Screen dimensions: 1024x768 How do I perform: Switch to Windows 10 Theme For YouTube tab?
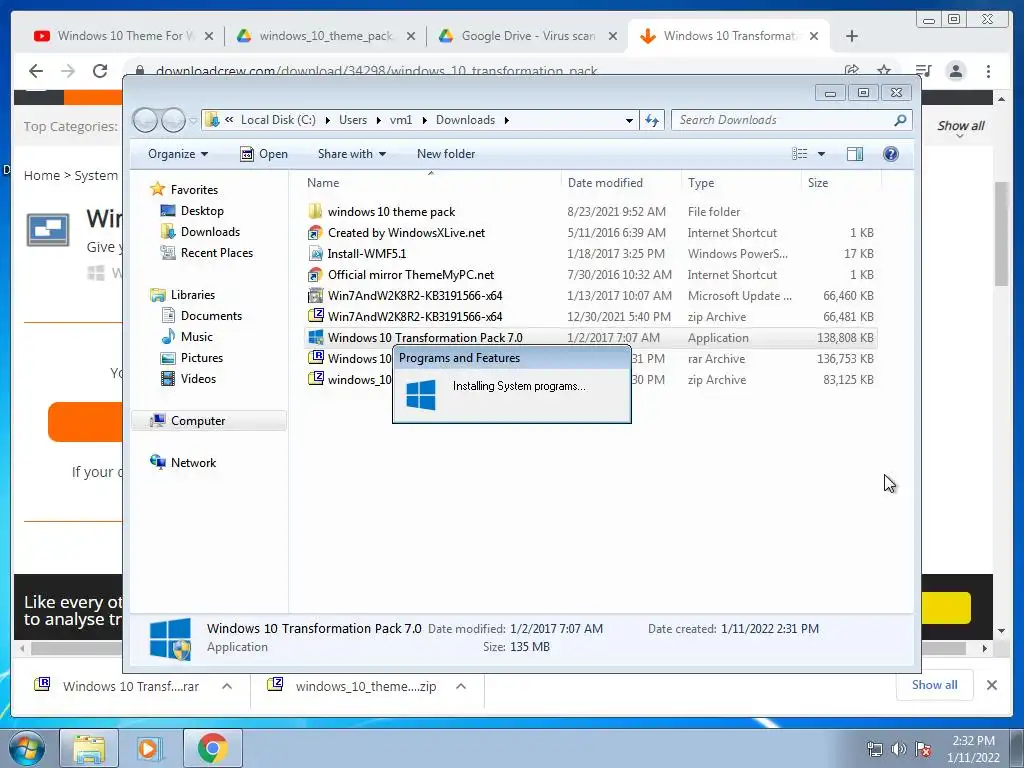pos(124,36)
